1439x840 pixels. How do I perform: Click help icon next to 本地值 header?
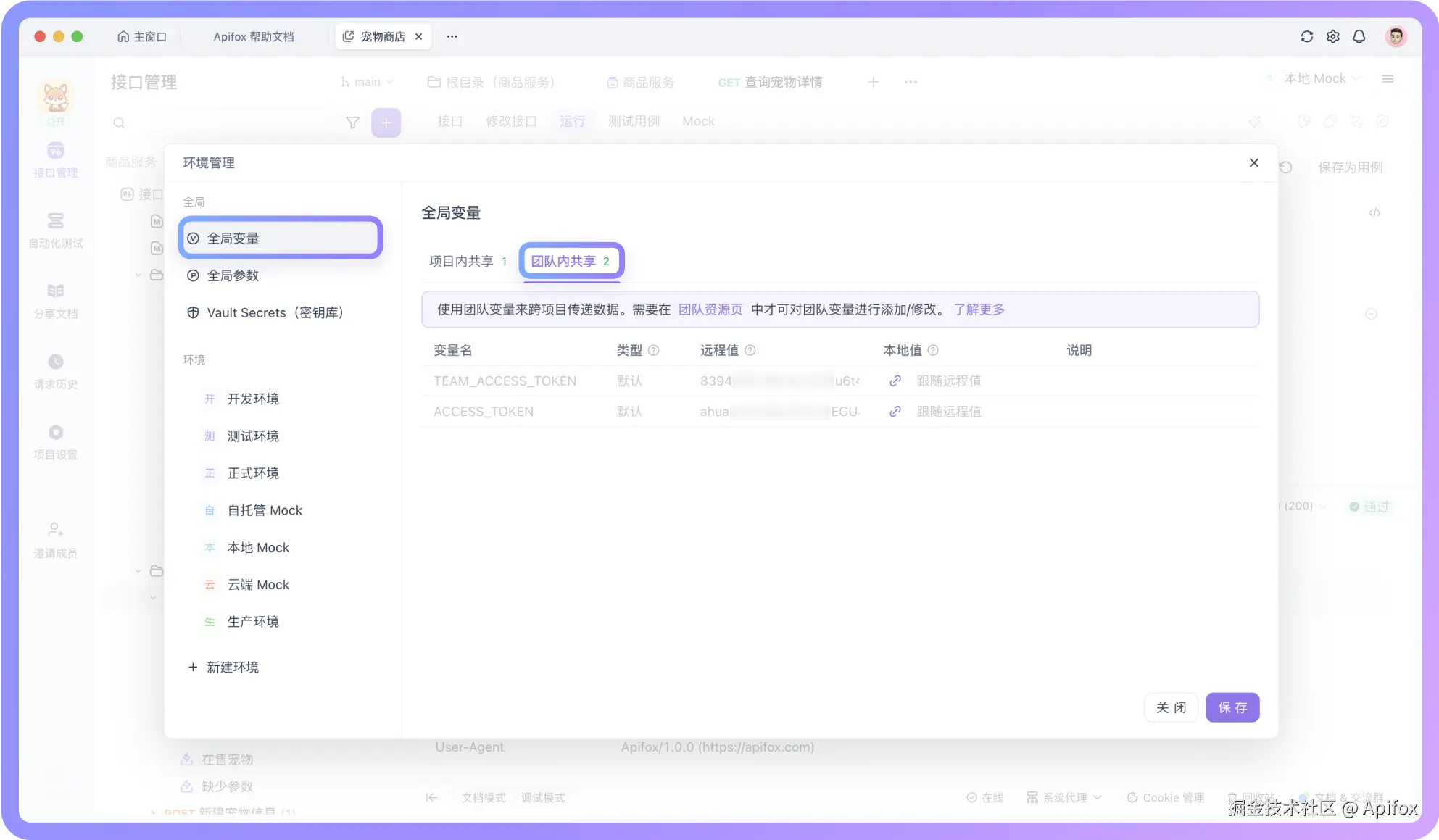(933, 351)
